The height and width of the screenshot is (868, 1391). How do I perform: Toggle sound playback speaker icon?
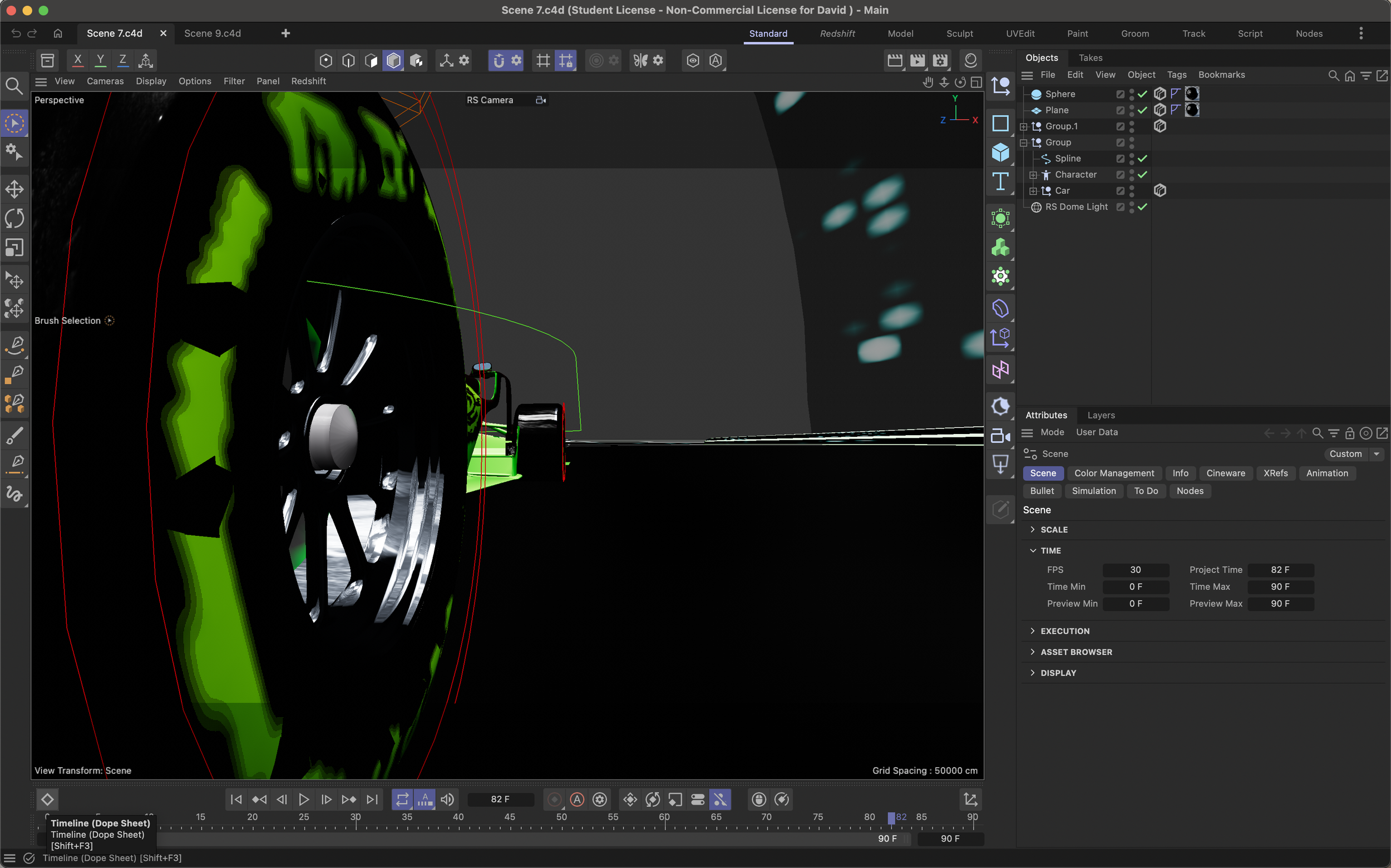click(447, 799)
